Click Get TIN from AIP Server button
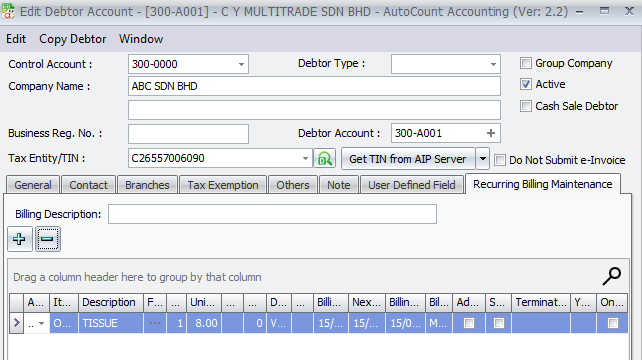This screenshot has height=360, width=642. point(408,158)
